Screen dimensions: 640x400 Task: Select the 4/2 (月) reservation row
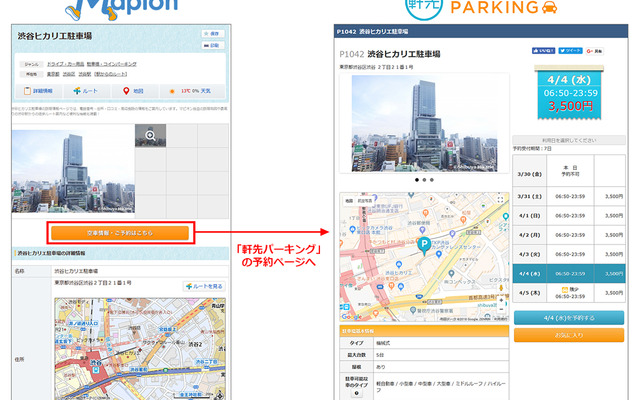coord(569,235)
